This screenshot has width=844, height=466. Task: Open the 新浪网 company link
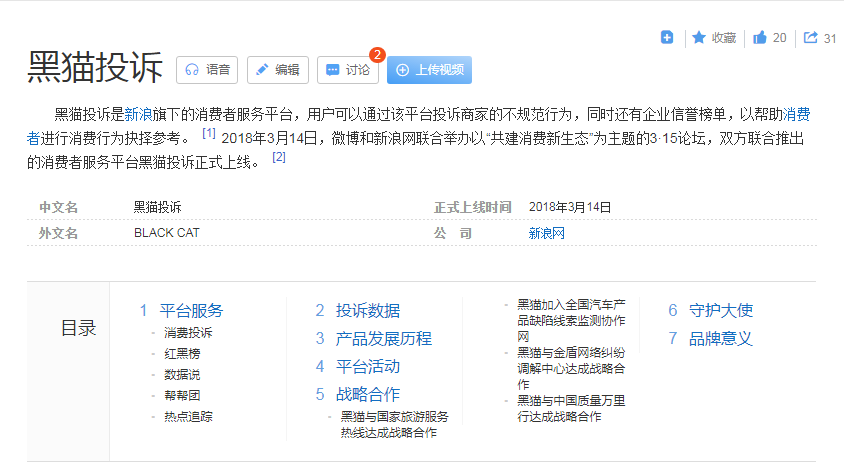(x=546, y=233)
